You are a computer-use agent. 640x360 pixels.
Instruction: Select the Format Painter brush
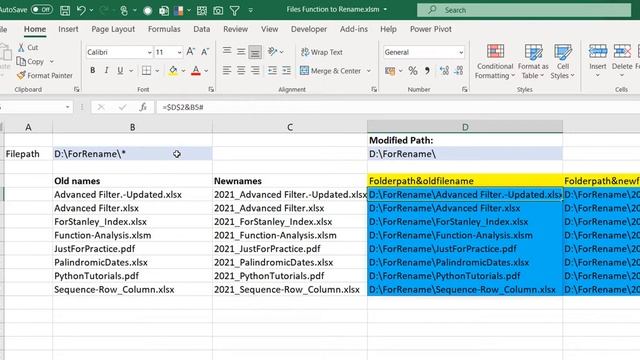(x=21, y=75)
